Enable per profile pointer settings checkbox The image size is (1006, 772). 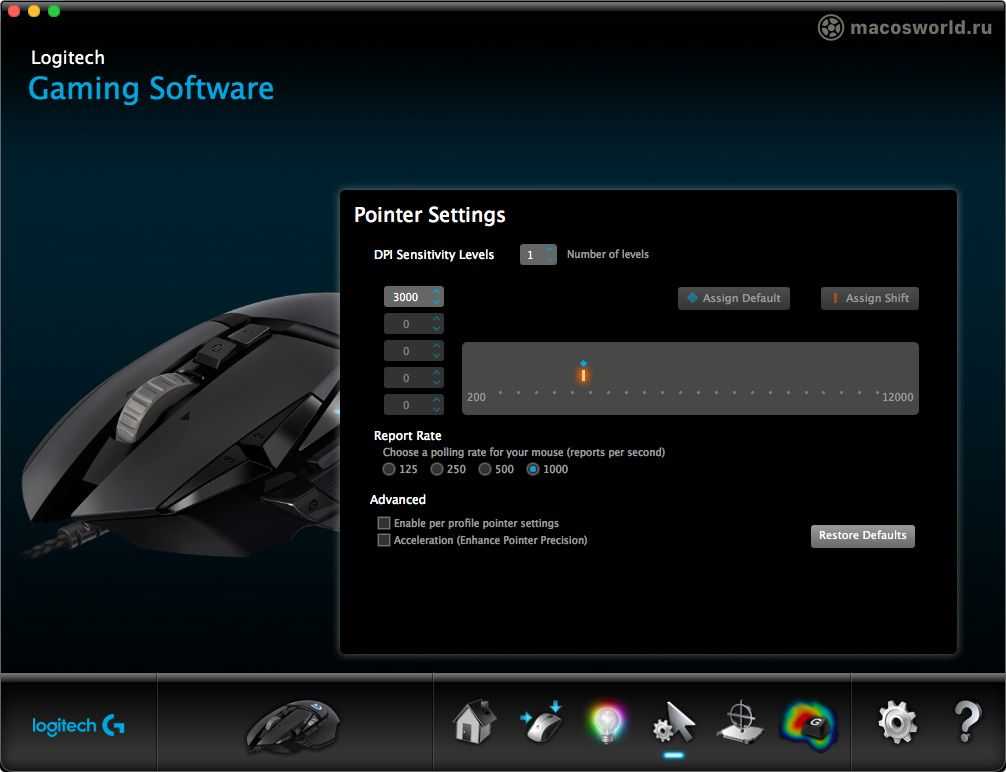(x=384, y=523)
